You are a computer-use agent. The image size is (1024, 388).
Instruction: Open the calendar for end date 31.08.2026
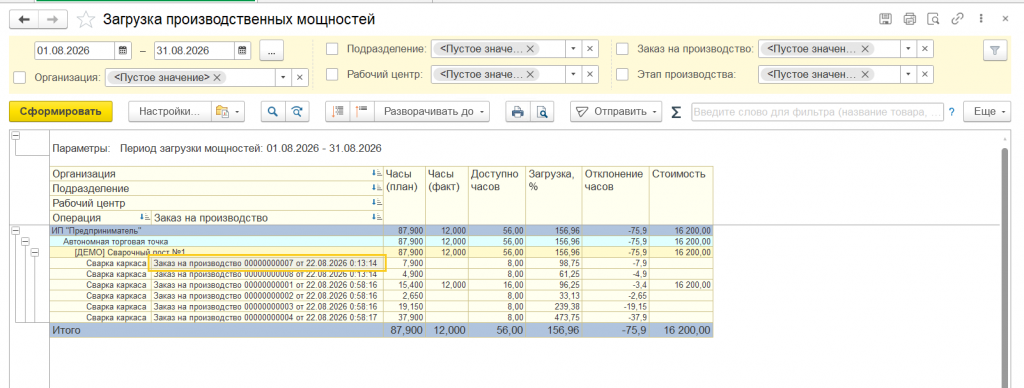click(242, 50)
